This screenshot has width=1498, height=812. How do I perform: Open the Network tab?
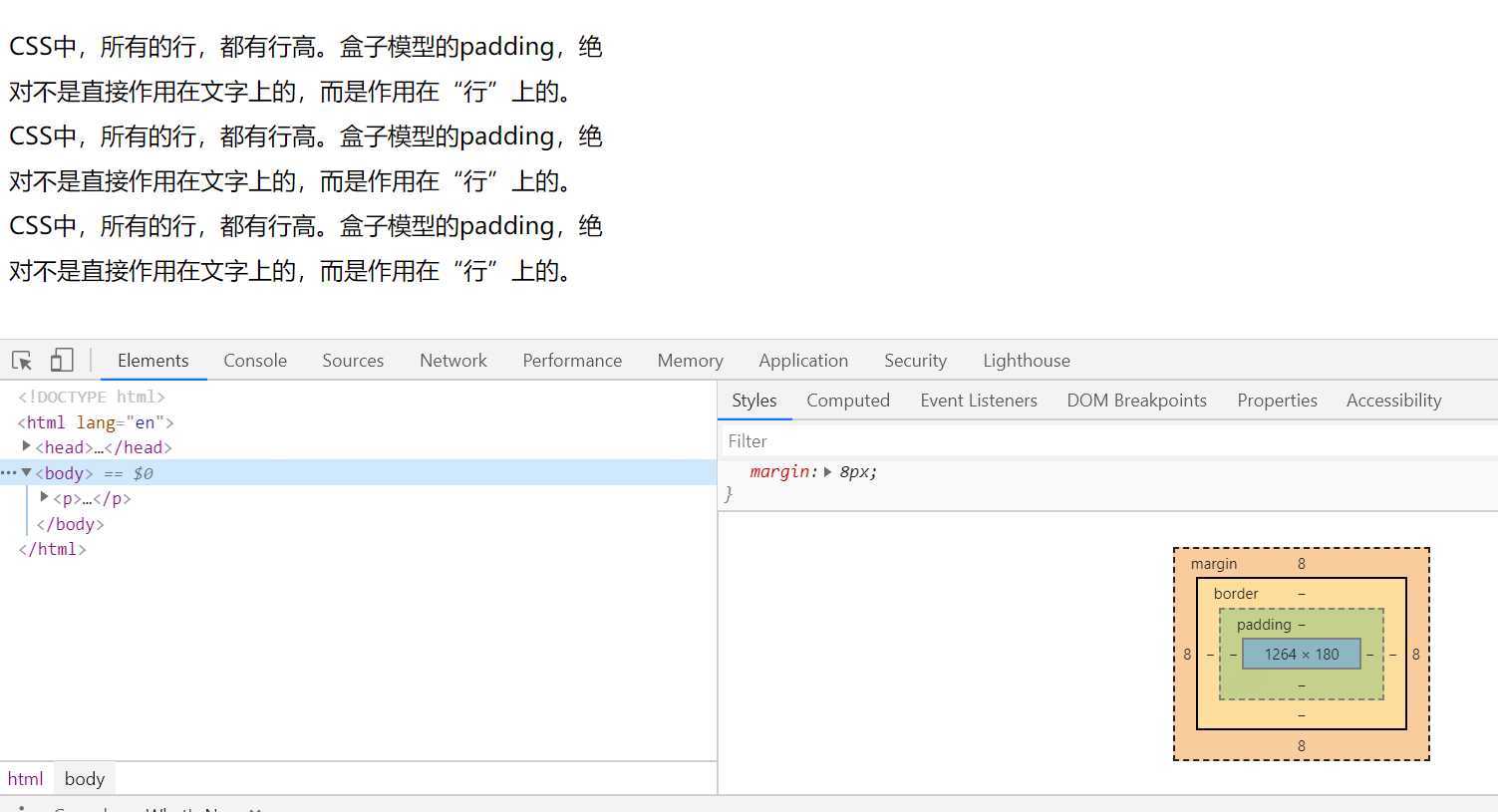(x=453, y=361)
